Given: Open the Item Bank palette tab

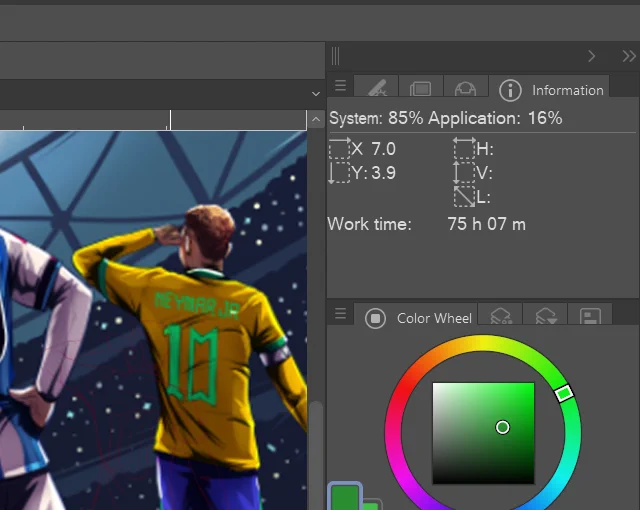Looking at the screenshot, I should pyautogui.click(x=466, y=86).
